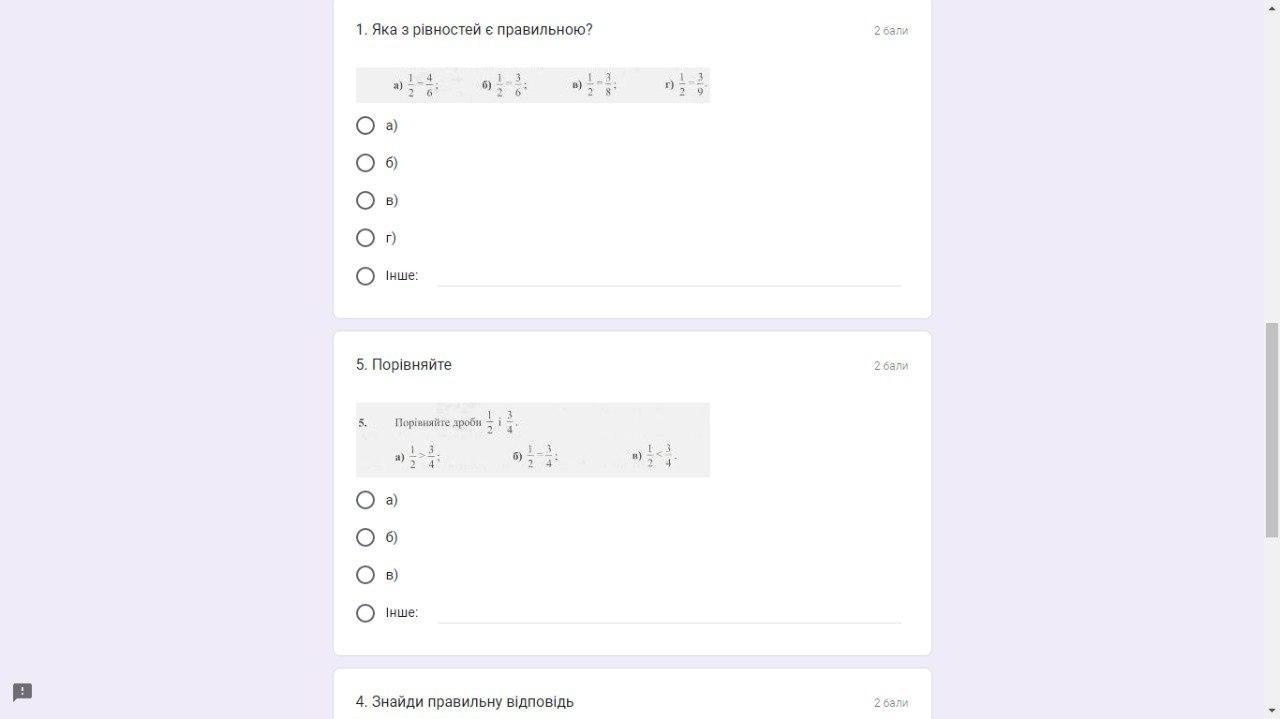Viewport: 1280px width, 719px height.
Task: Select the Інше radio in question 5
Action: point(365,613)
